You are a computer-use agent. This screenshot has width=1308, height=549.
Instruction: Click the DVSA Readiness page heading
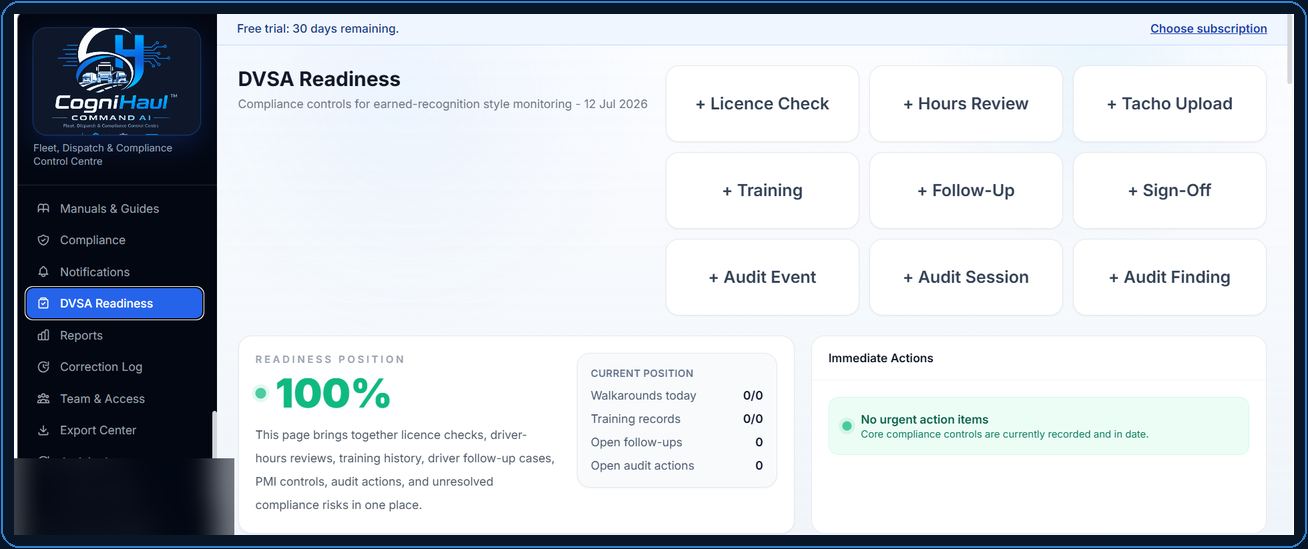point(319,79)
